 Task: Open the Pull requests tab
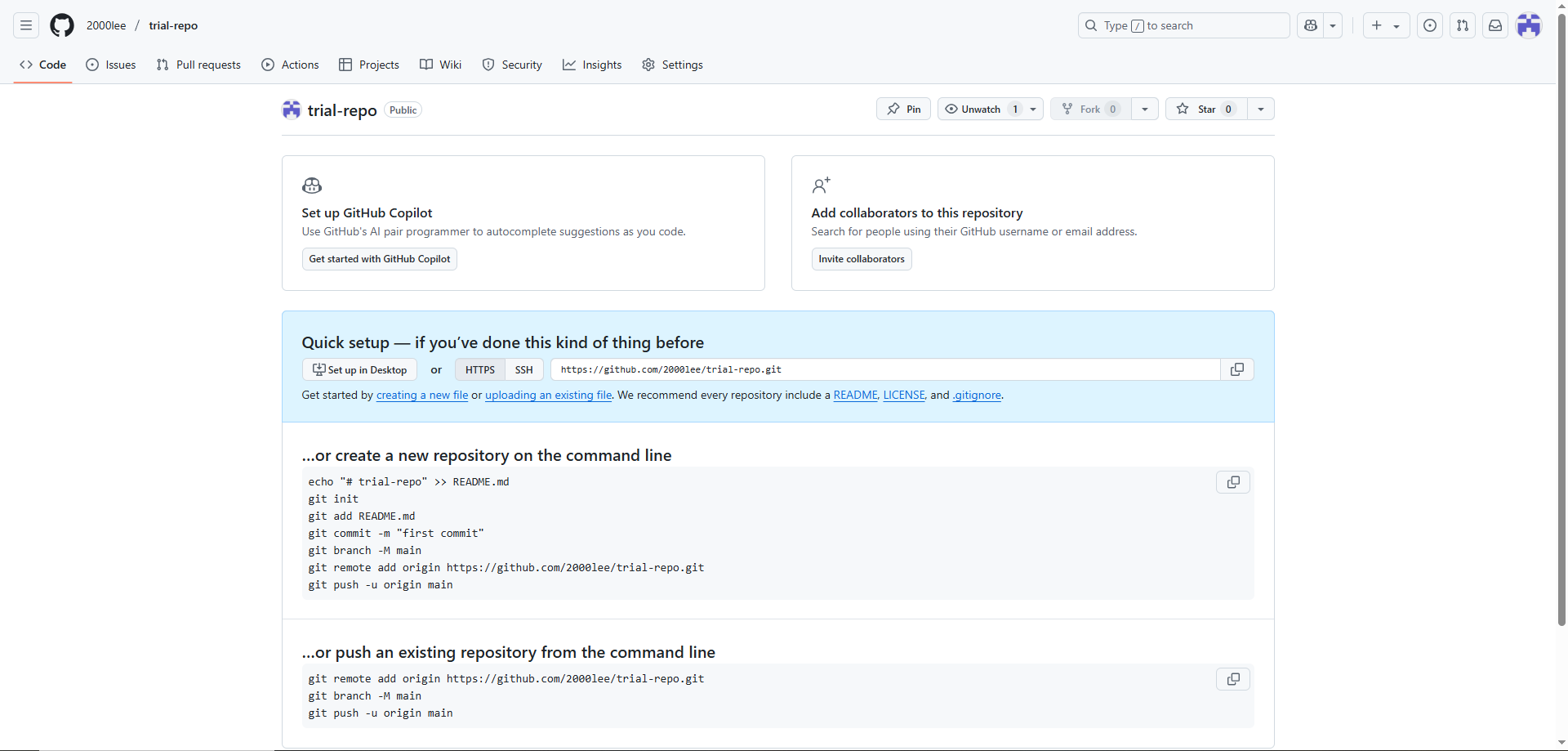pos(198,65)
